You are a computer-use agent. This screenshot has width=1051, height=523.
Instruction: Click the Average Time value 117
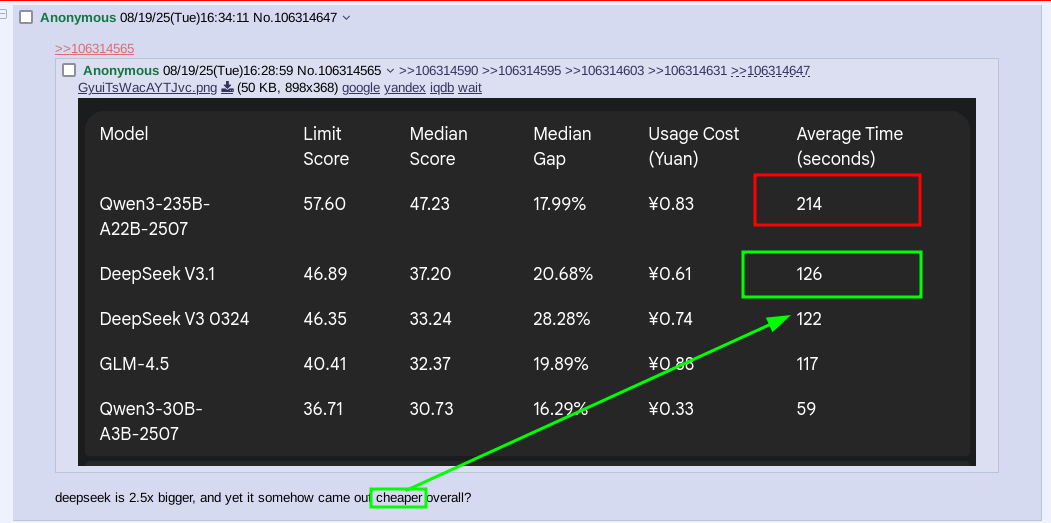coord(807,363)
